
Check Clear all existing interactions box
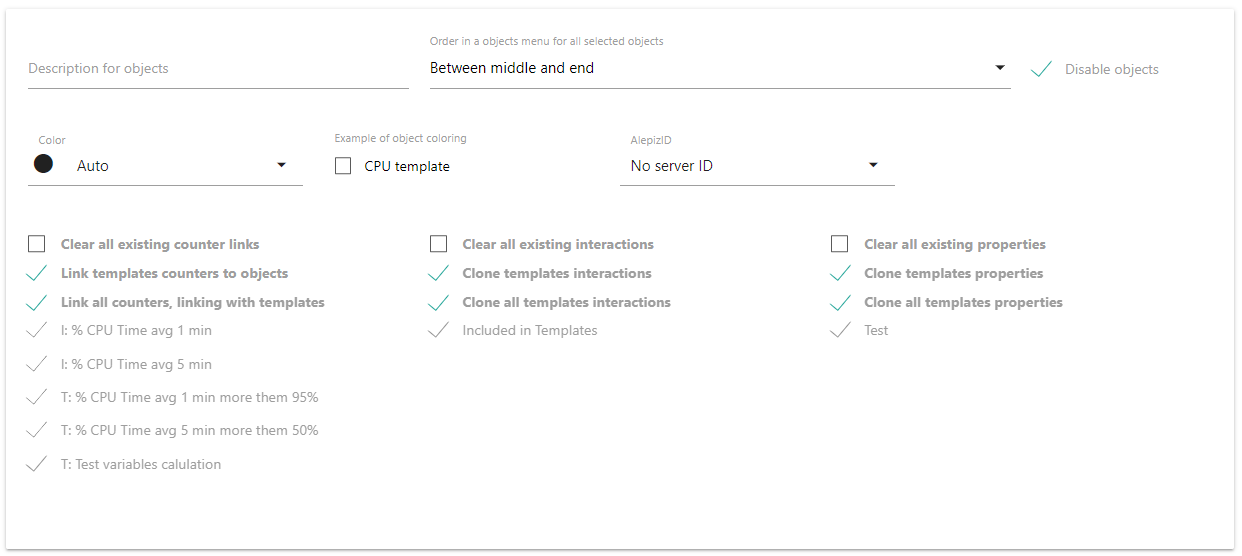(438, 244)
